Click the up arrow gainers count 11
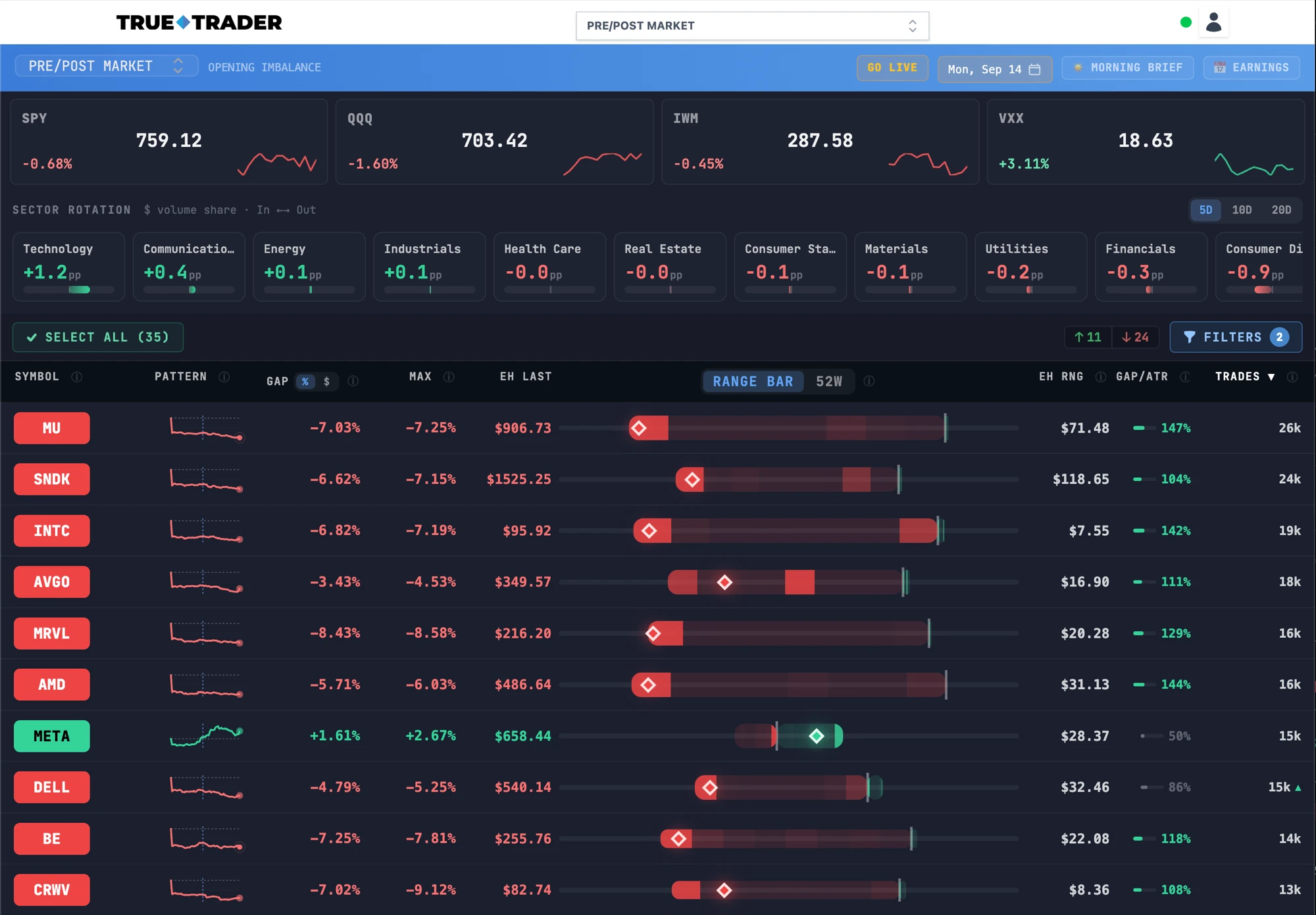Viewport: 1316px width, 915px height. (1088, 337)
